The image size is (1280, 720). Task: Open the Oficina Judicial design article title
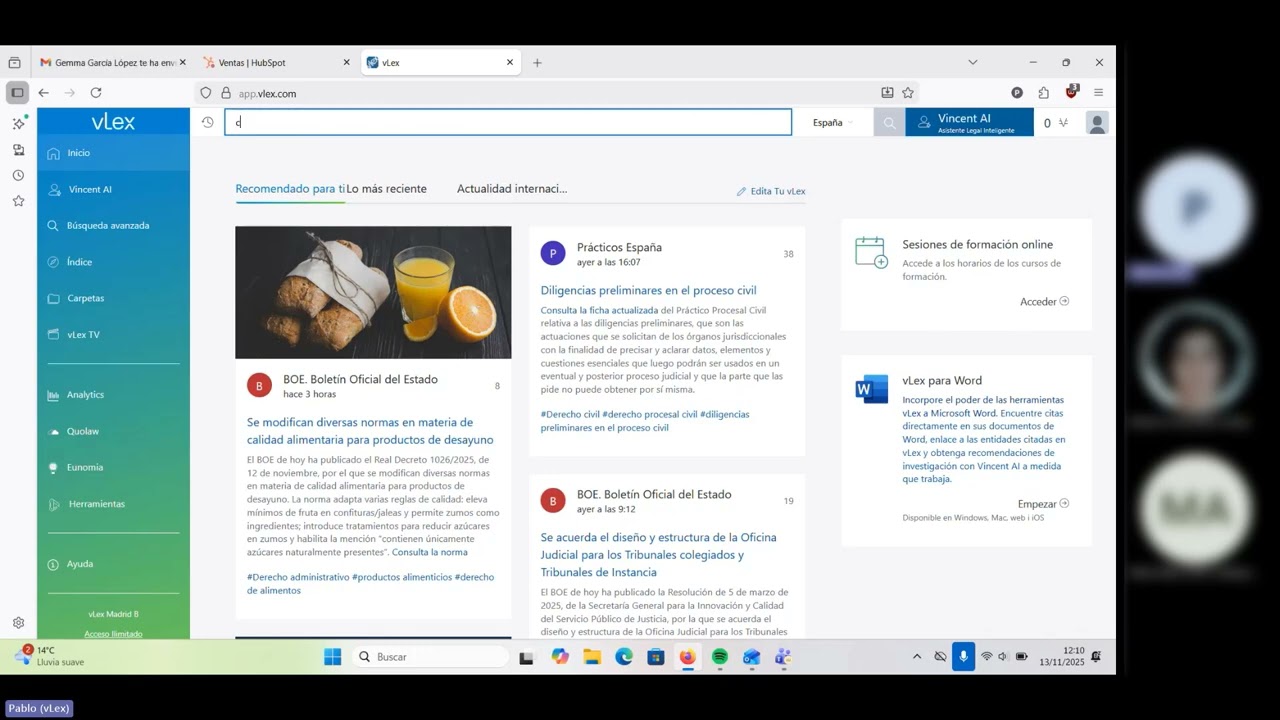tap(658, 555)
